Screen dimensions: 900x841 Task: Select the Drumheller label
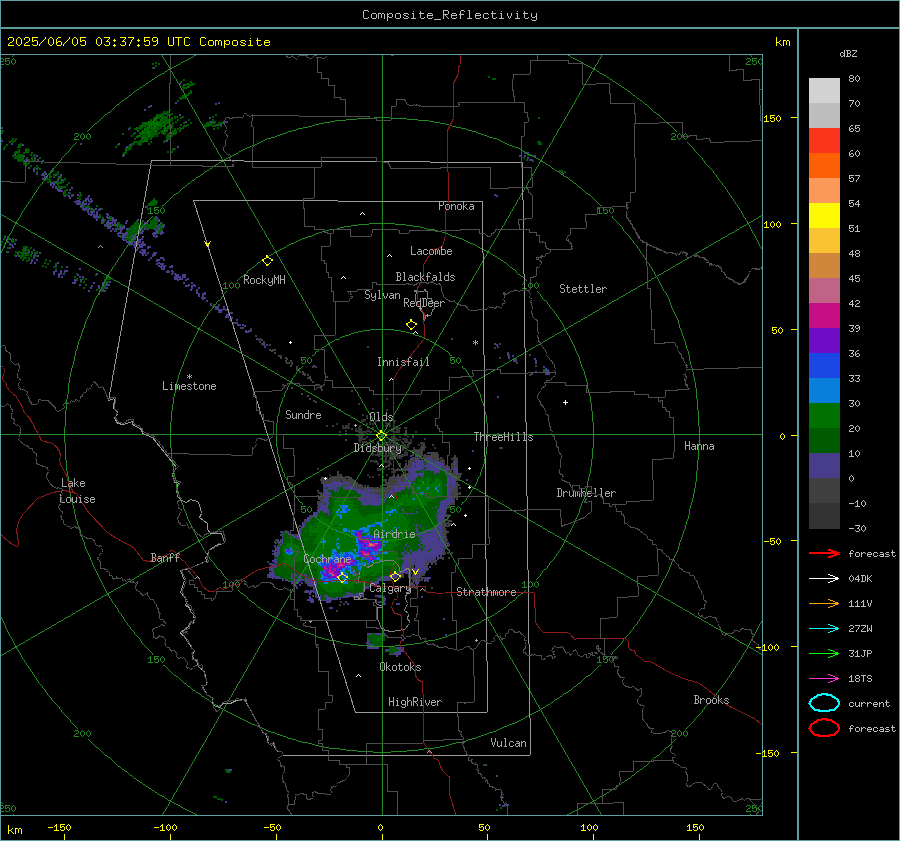(586, 493)
